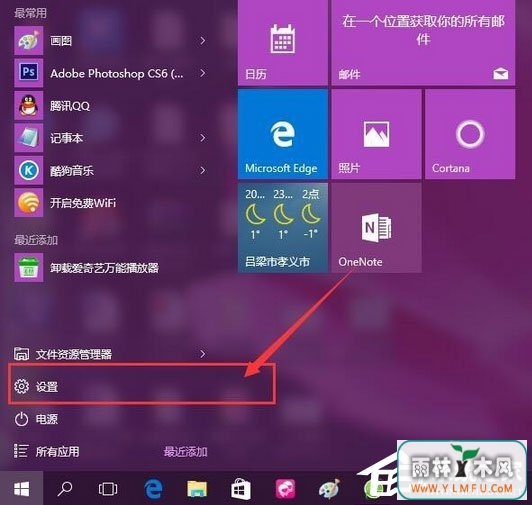This screenshot has width=532, height=505.
Task: Click the 最近添加 section header above uninstaller
Action: pos(36,240)
